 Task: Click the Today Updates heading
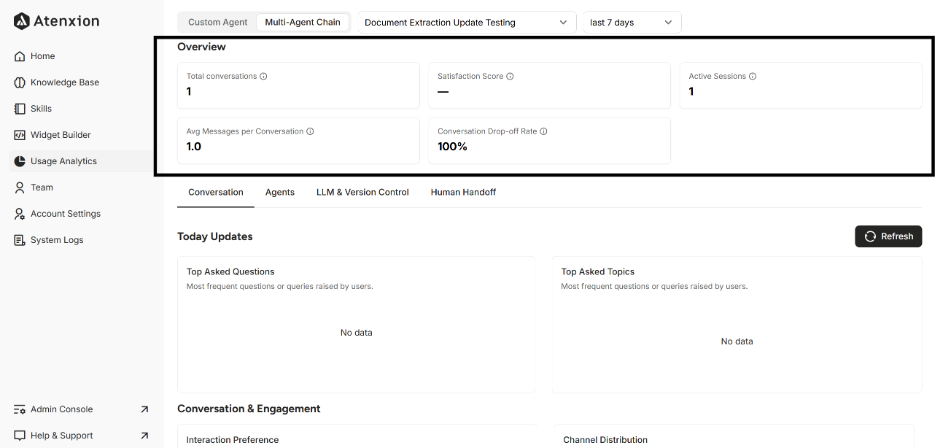215,237
